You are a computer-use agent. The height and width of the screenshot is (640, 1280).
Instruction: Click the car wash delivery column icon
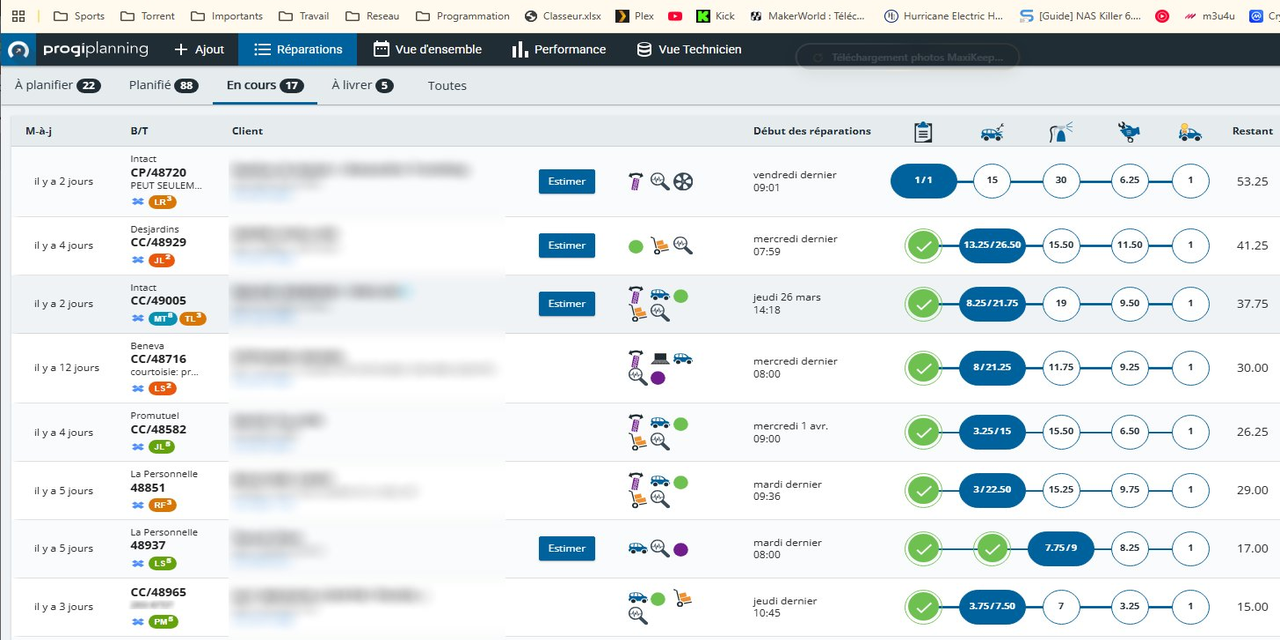point(1189,132)
